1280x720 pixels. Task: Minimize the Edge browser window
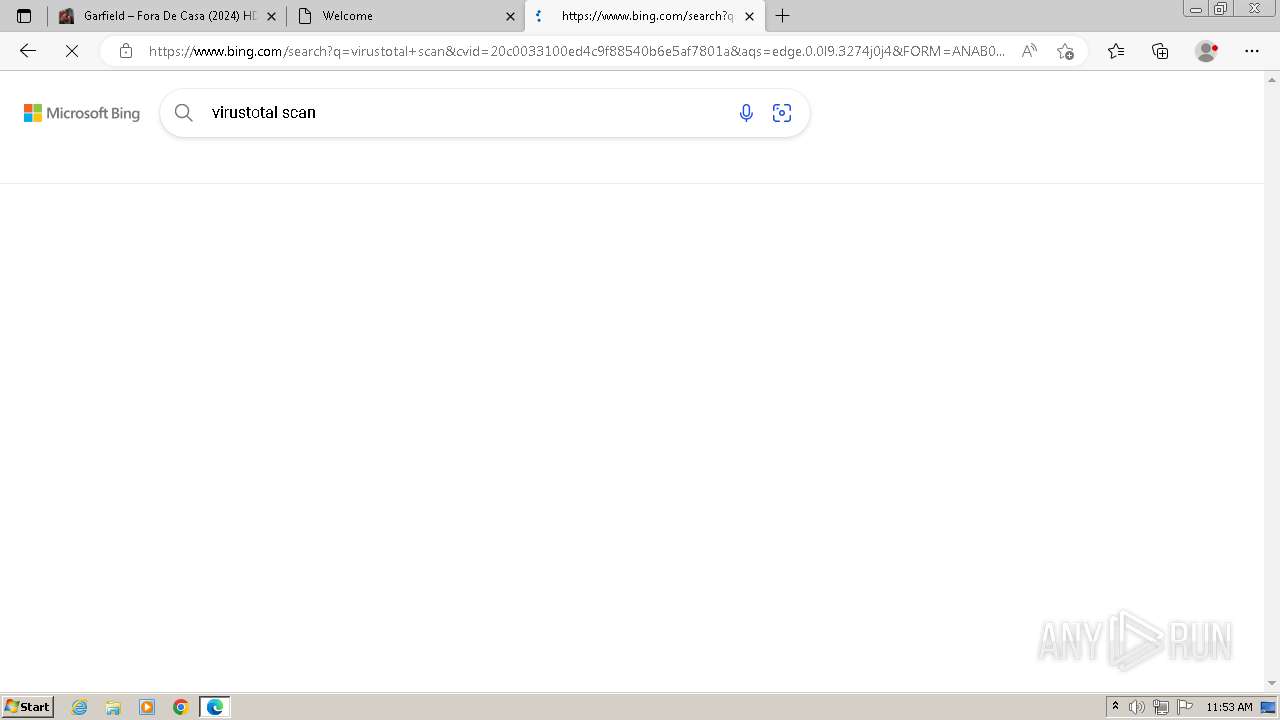point(1196,9)
